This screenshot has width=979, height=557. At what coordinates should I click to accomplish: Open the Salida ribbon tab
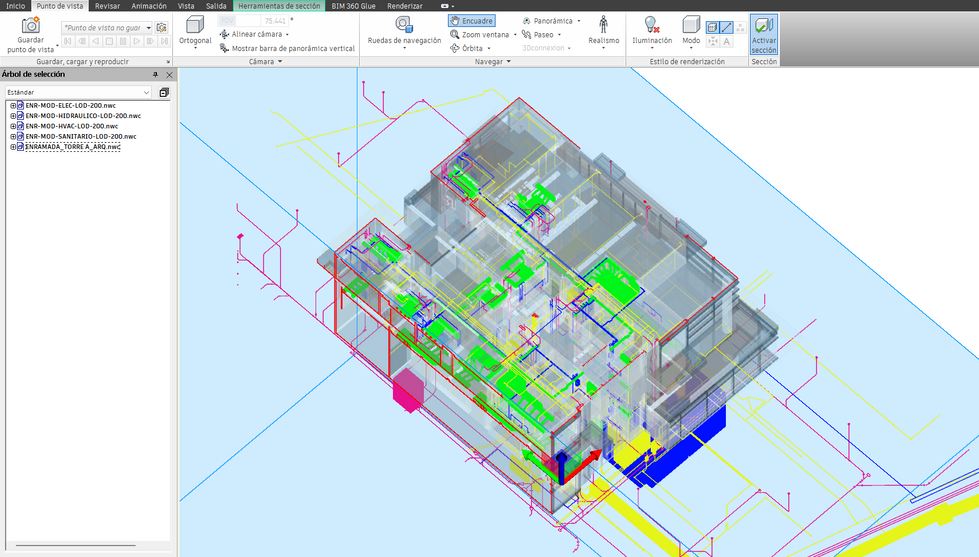tap(216, 6)
